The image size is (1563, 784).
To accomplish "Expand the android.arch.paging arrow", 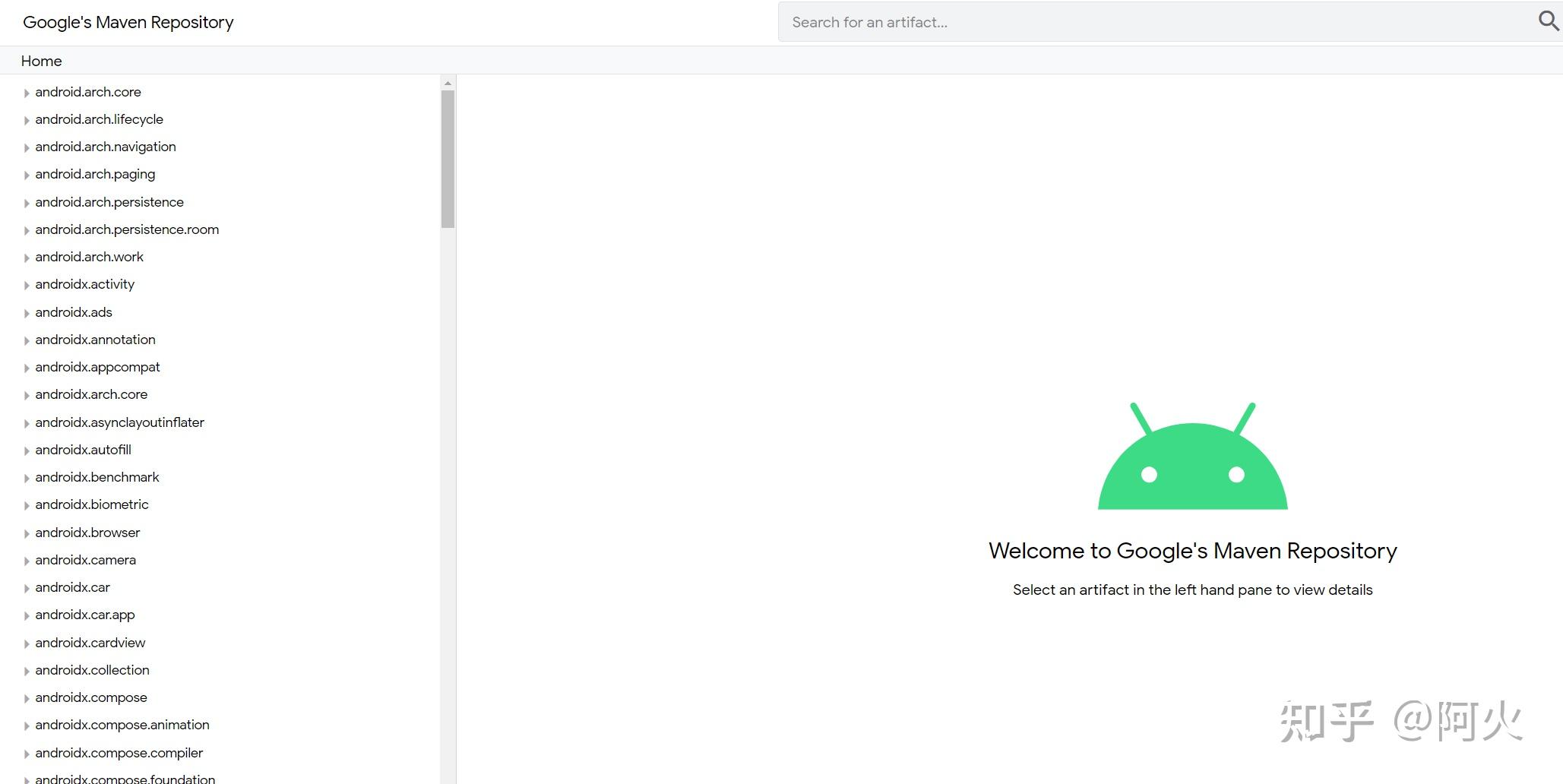I will click(x=27, y=175).
